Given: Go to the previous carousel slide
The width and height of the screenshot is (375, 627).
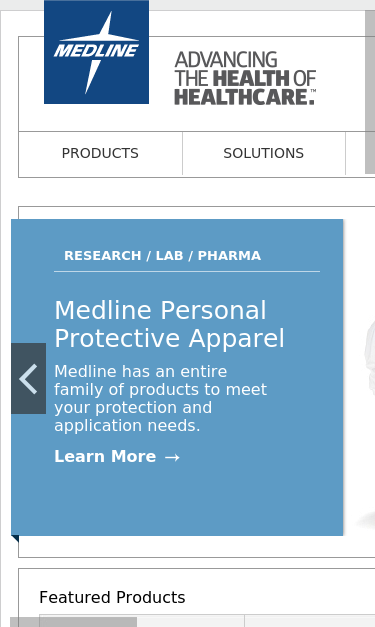Looking at the screenshot, I should [28, 378].
